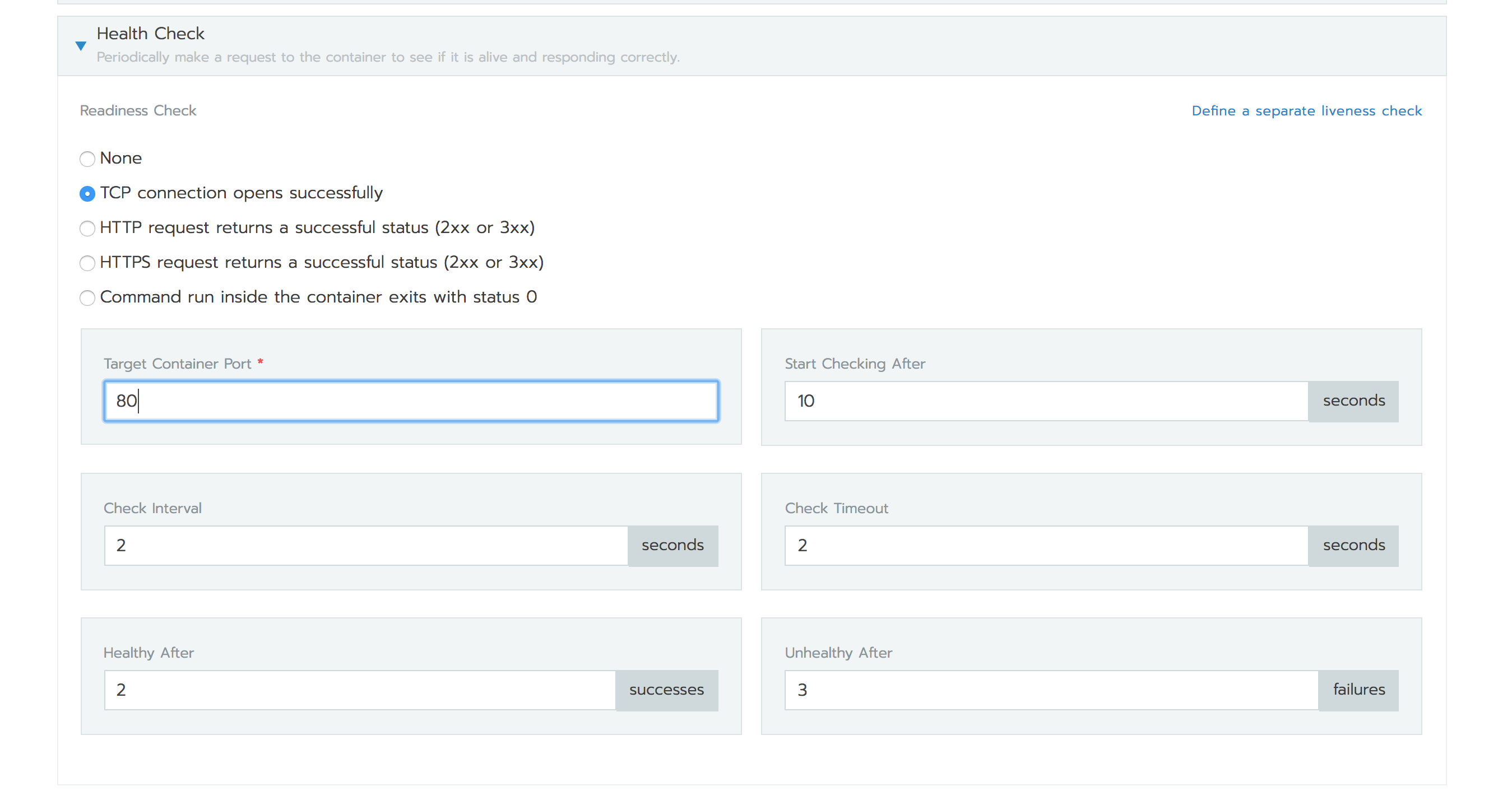Click the Readiness Check label area
The image size is (1512, 791).
(139, 110)
